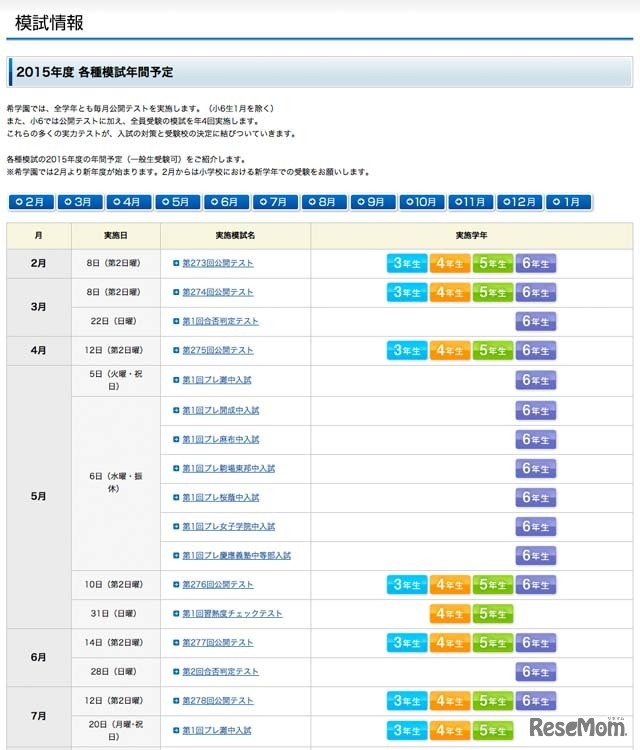This screenshot has width=640, height=750.
Task: Open the 第1回プレ桜蔭中入試 link
Action: (x=221, y=497)
